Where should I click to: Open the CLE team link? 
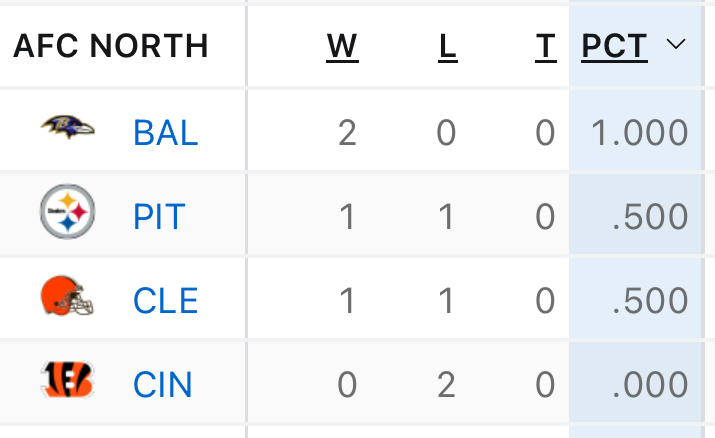(x=166, y=301)
